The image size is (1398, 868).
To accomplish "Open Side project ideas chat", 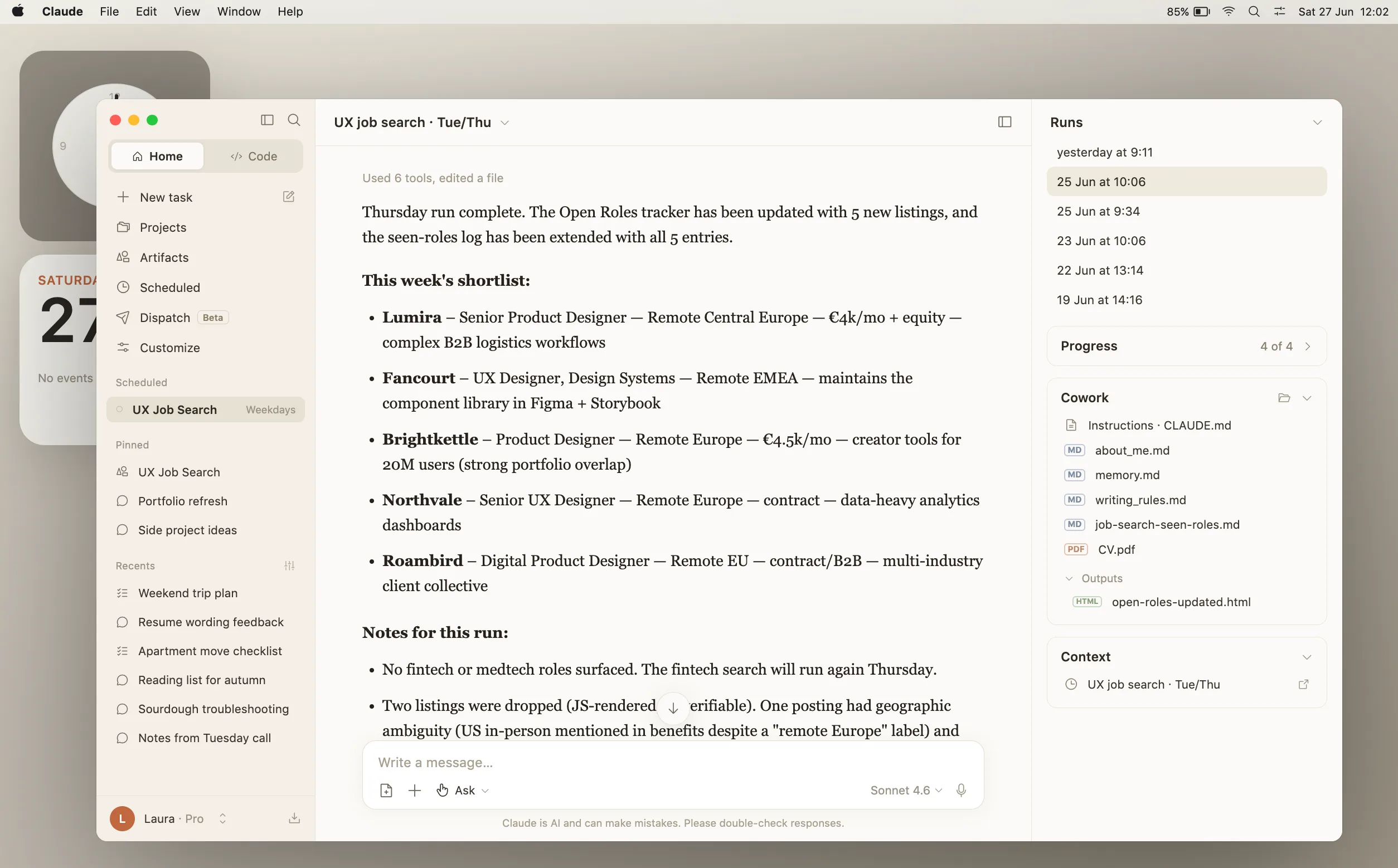I will 206,530.
